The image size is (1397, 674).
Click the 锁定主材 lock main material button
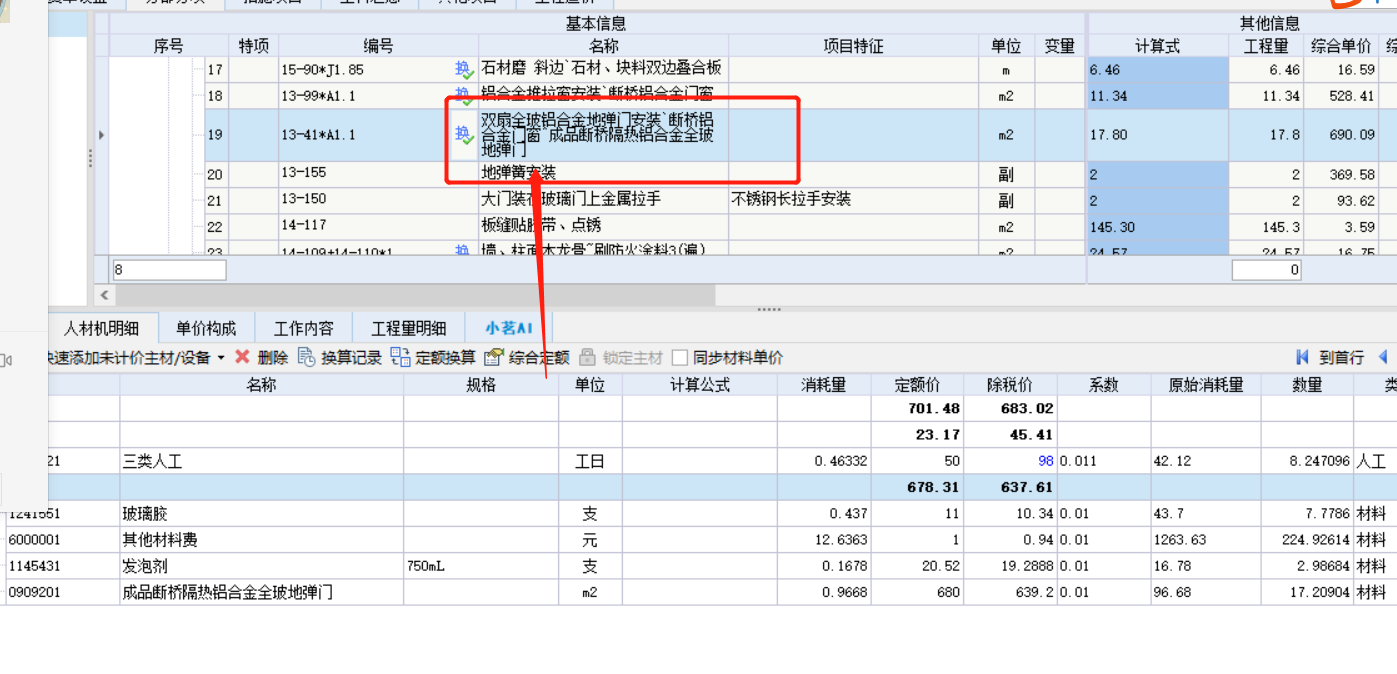(x=621, y=357)
